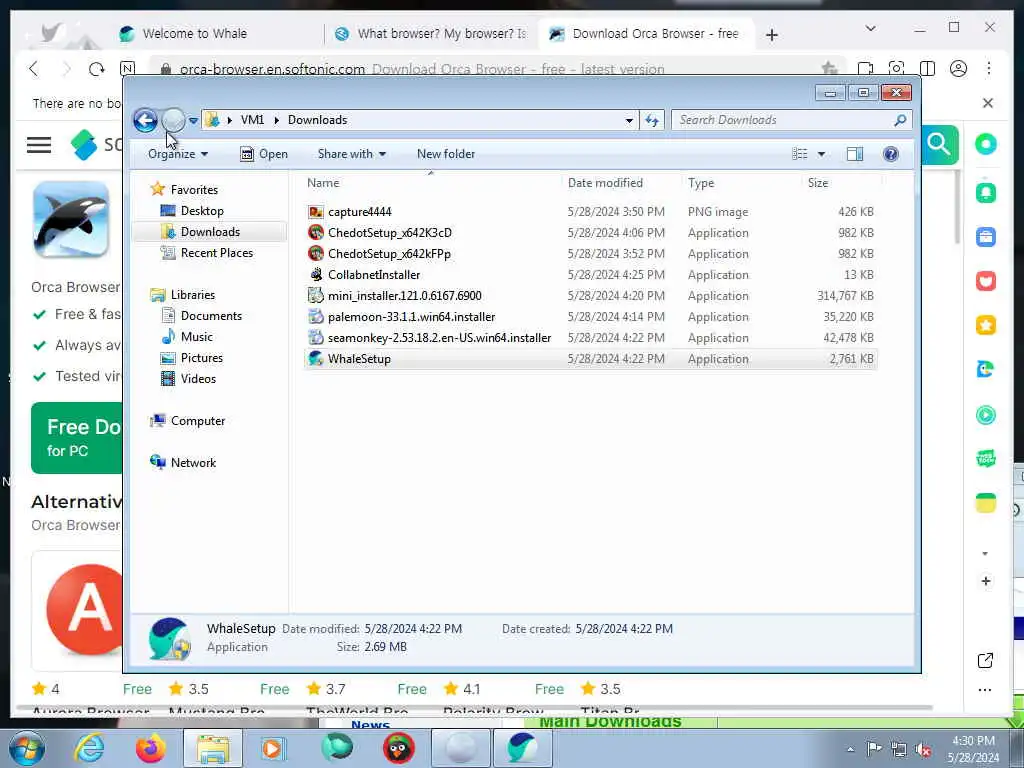Open Windows Explorer taskbar button

pos(213,748)
